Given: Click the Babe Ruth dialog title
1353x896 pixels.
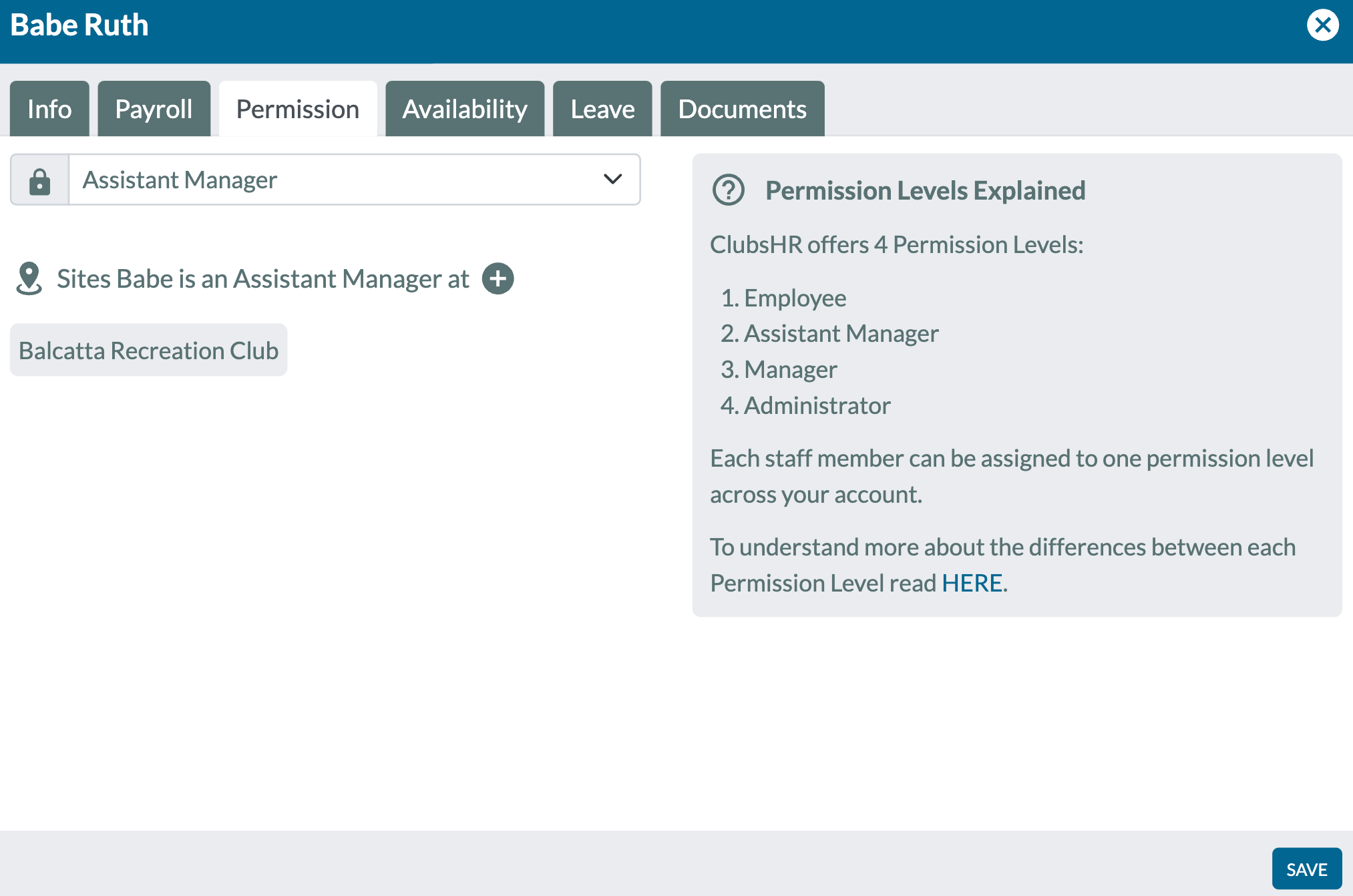Looking at the screenshot, I should (79, 25).
